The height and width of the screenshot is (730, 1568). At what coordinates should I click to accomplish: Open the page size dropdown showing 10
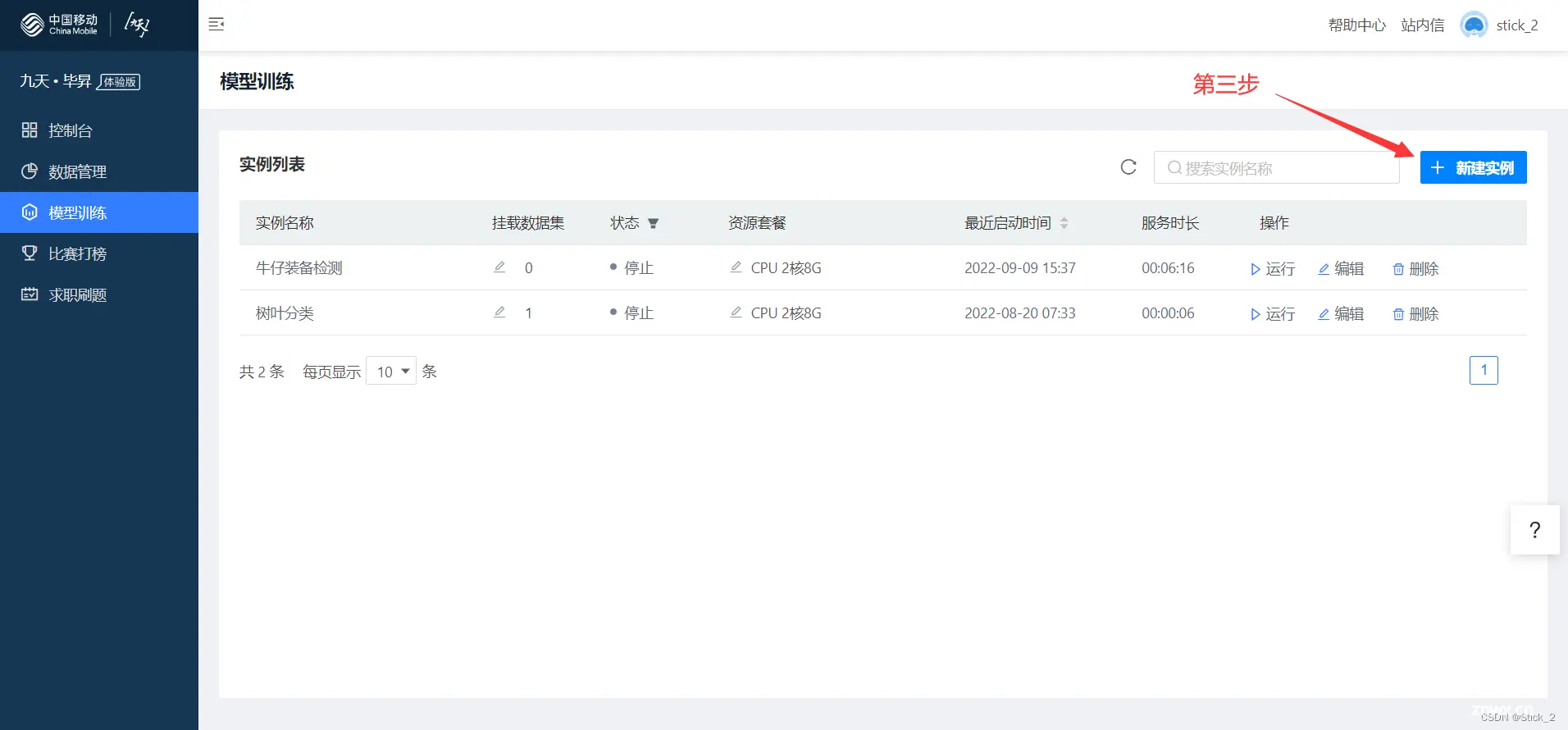coord(391,372)
